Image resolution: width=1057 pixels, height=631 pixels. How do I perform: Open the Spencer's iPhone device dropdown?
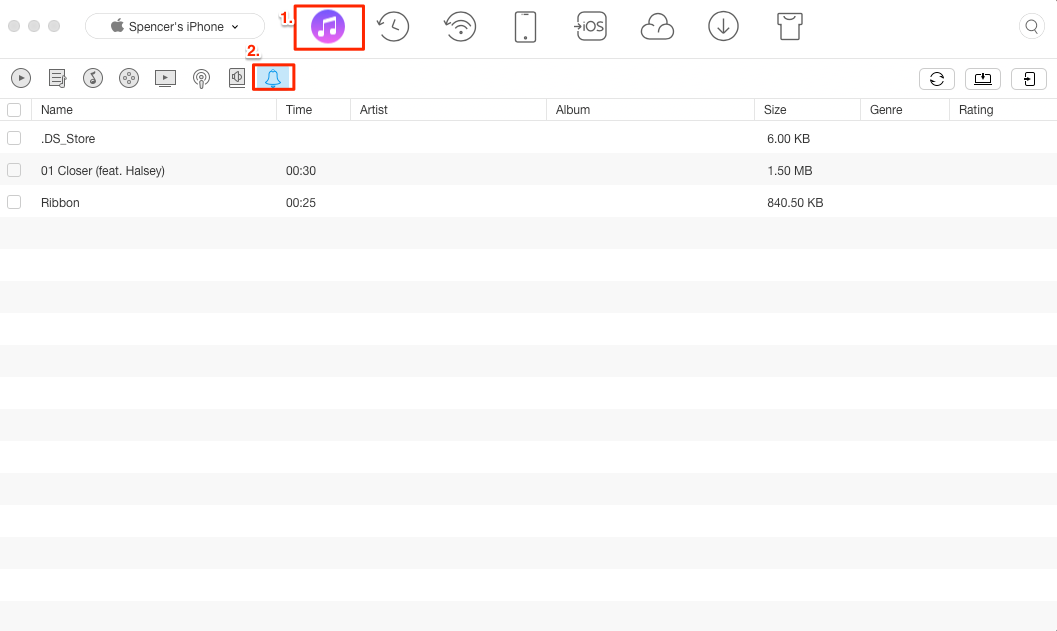coord(175,26)
